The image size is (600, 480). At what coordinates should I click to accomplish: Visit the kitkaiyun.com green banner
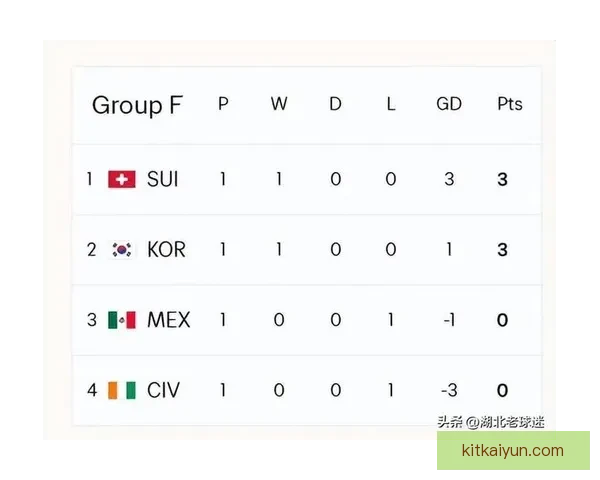pos(512,450)
